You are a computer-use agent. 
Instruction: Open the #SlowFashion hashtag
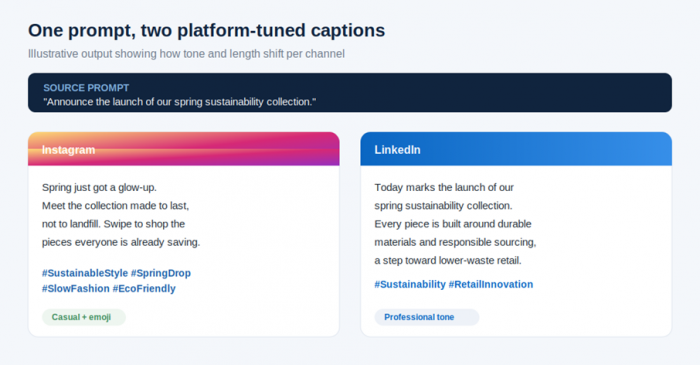(x=75, y=289)
